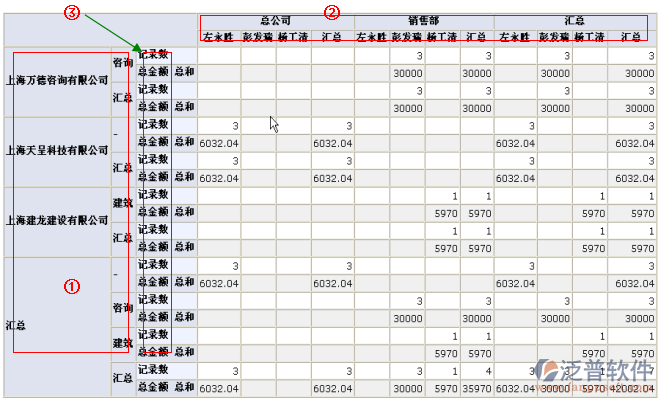This screenshot has width=663, height=403.
Task: Select 30000 in 万德 咨询 row, 销售部 彭发瑞 column
Action: (x=408, y=74)
